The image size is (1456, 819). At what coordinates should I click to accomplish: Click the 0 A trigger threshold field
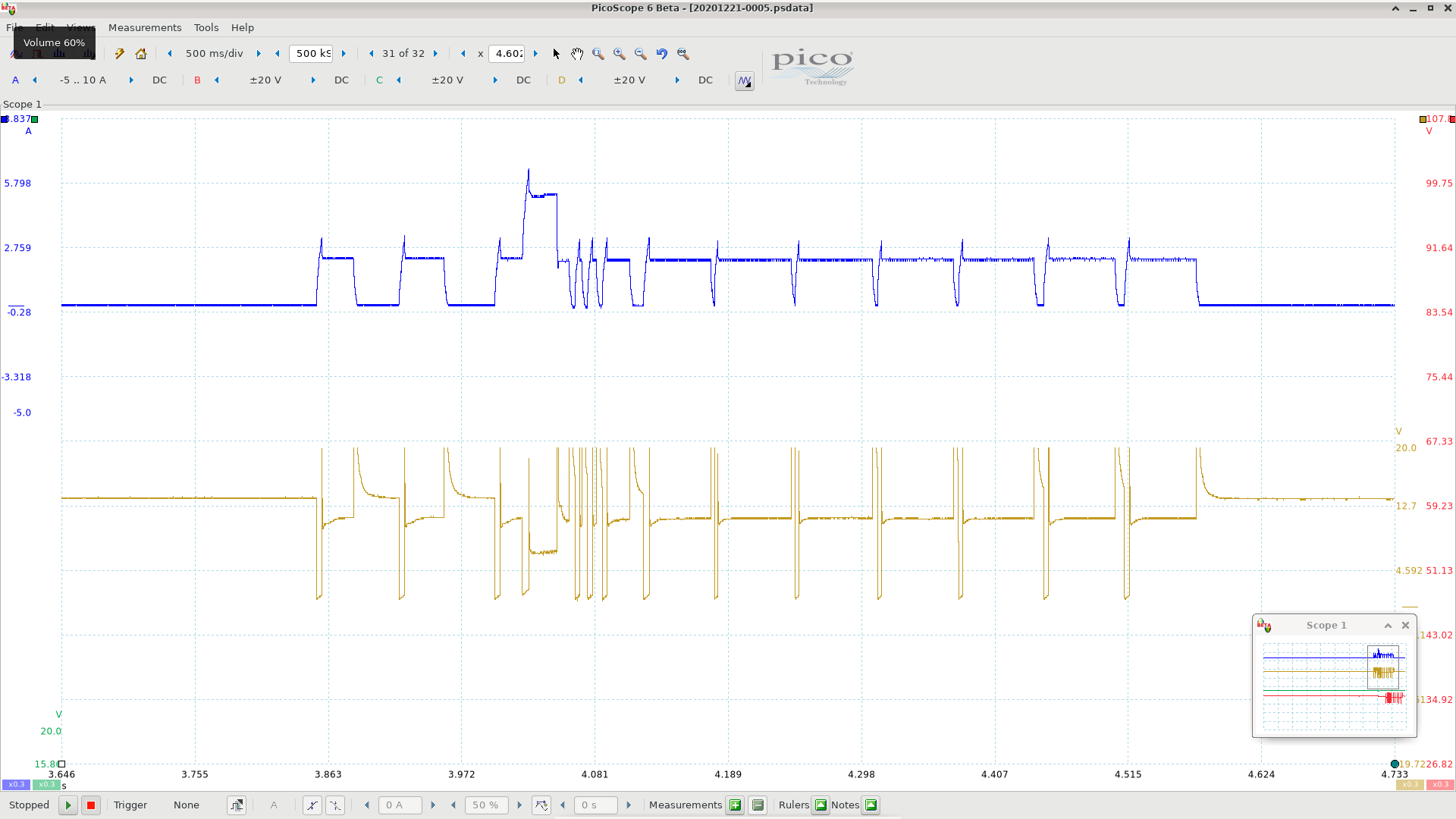(400, 805)
